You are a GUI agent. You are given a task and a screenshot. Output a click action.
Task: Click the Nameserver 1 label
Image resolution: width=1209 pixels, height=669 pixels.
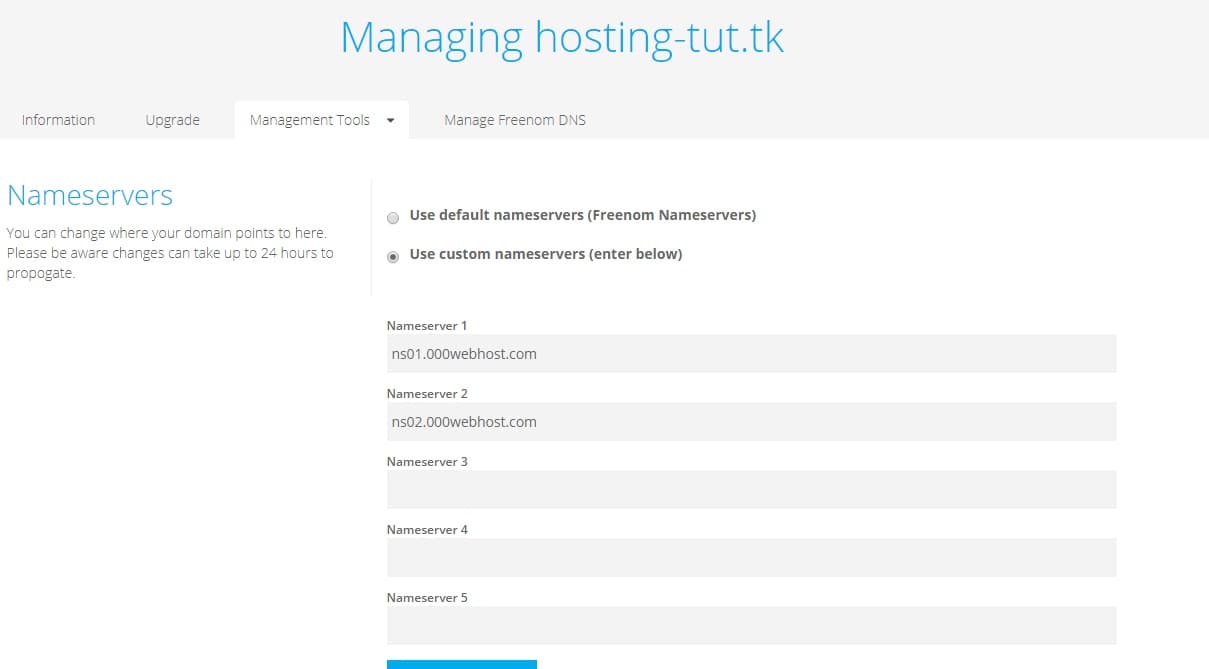(427, 326)
